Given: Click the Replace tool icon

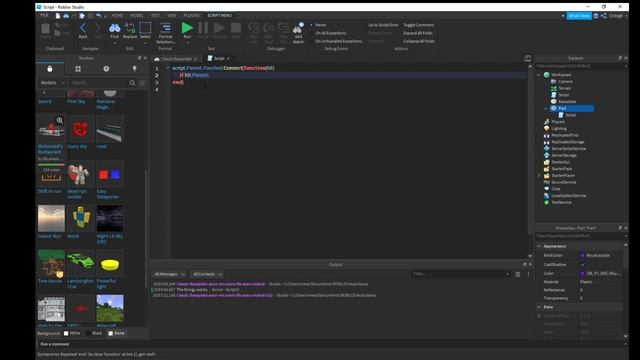Looking at the screenshot, I should [130, 28].
